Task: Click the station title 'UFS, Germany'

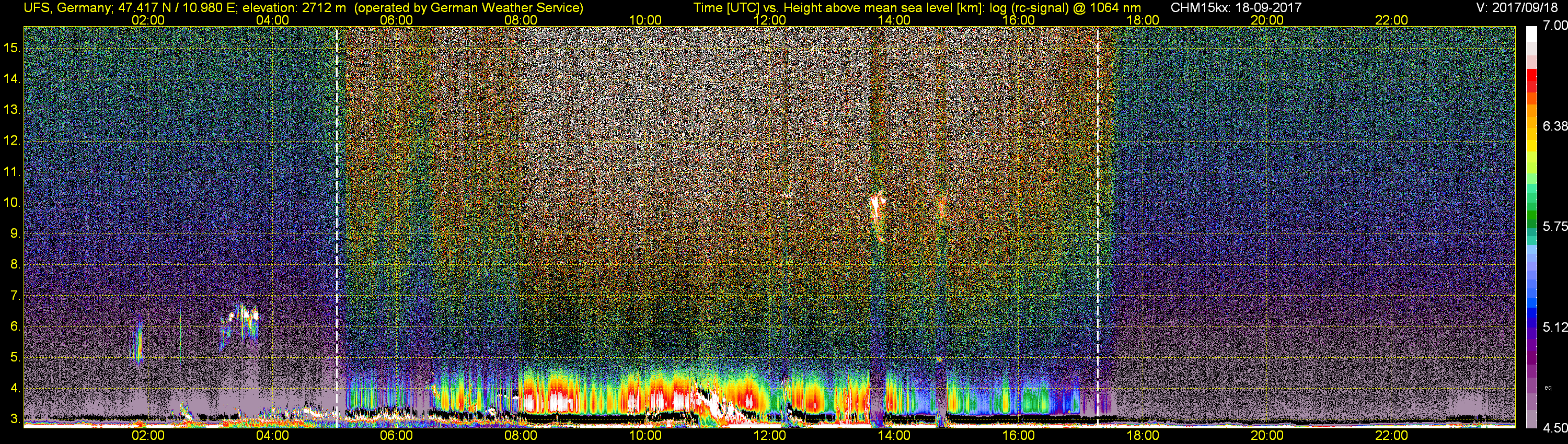Action: point(67,8)
